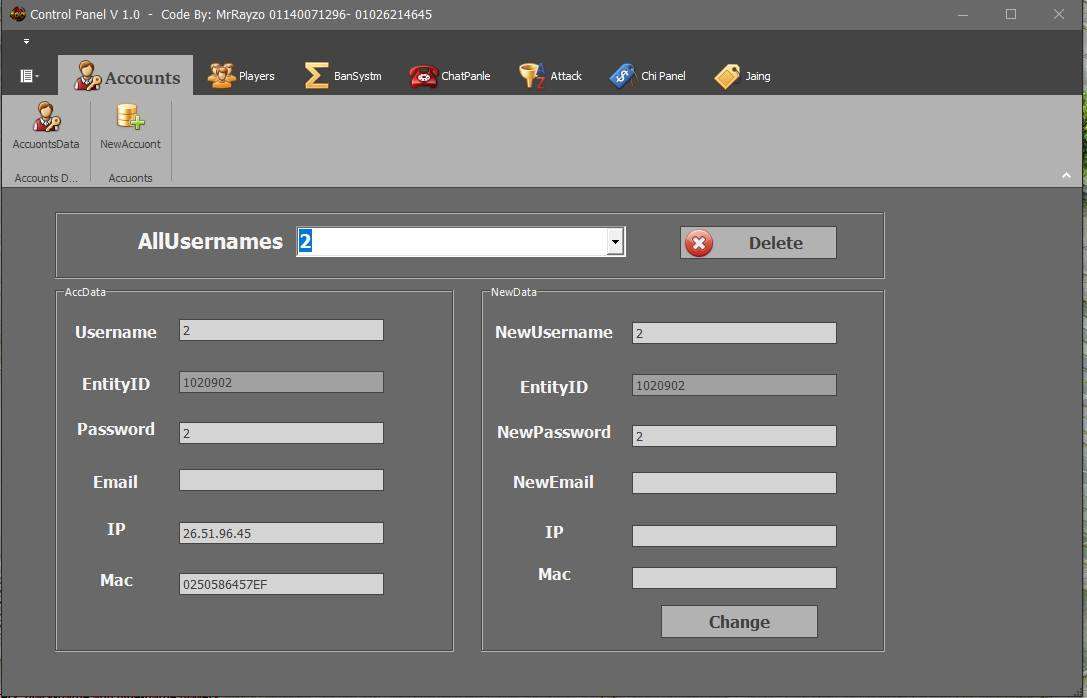Screen dimensions: 1087x698
Task: Click the NewAccuont database icon
Action: [x=130, y=116]
